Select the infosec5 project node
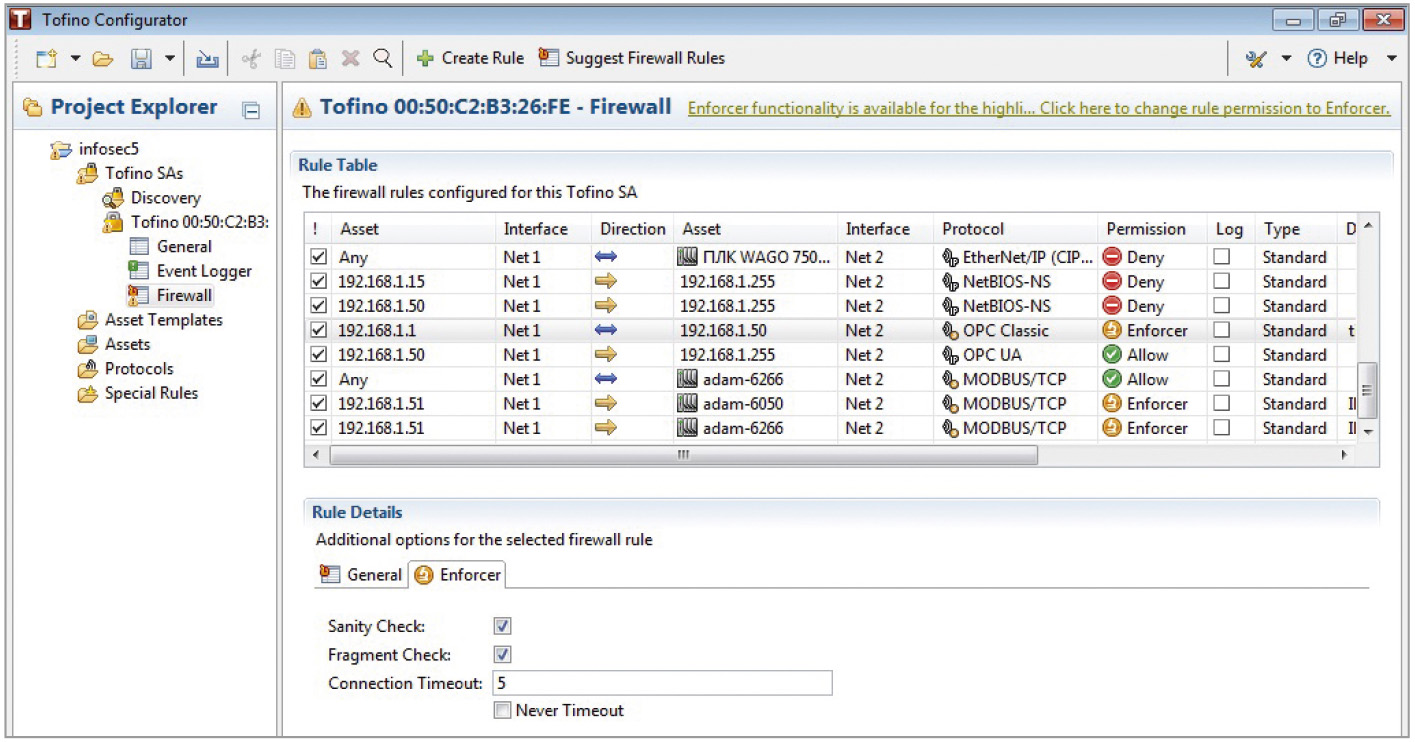 click(95, 149)
